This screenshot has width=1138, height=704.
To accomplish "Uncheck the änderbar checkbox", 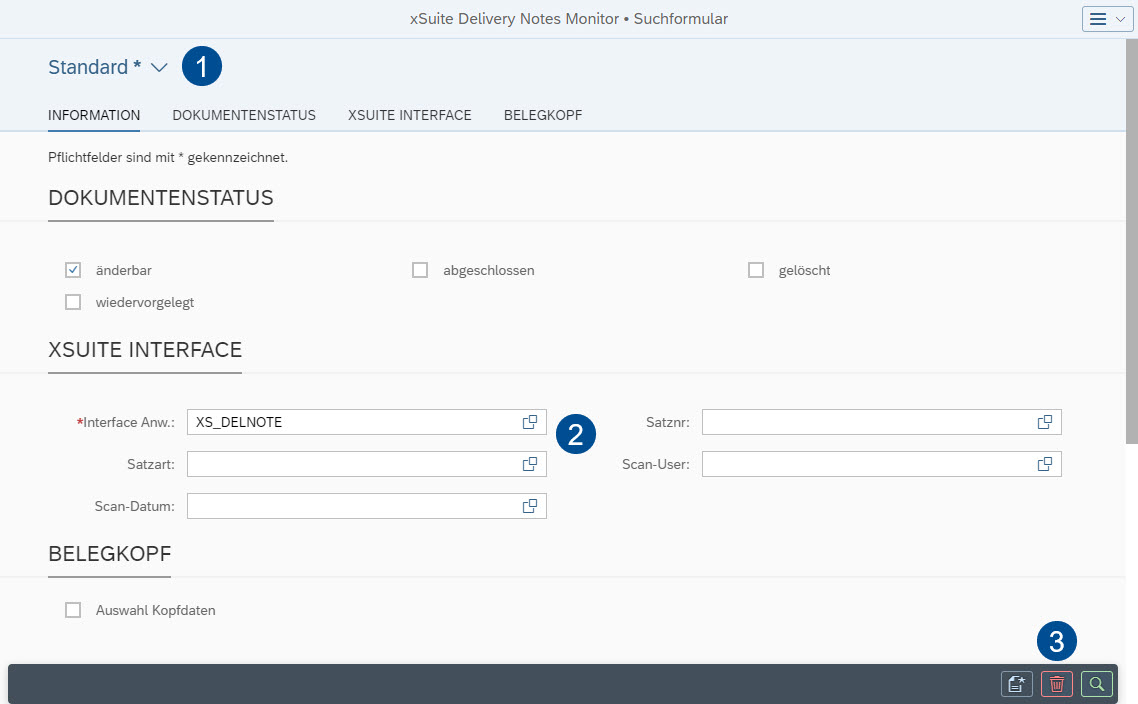I will pyautogui.click(x=73, y=270).
